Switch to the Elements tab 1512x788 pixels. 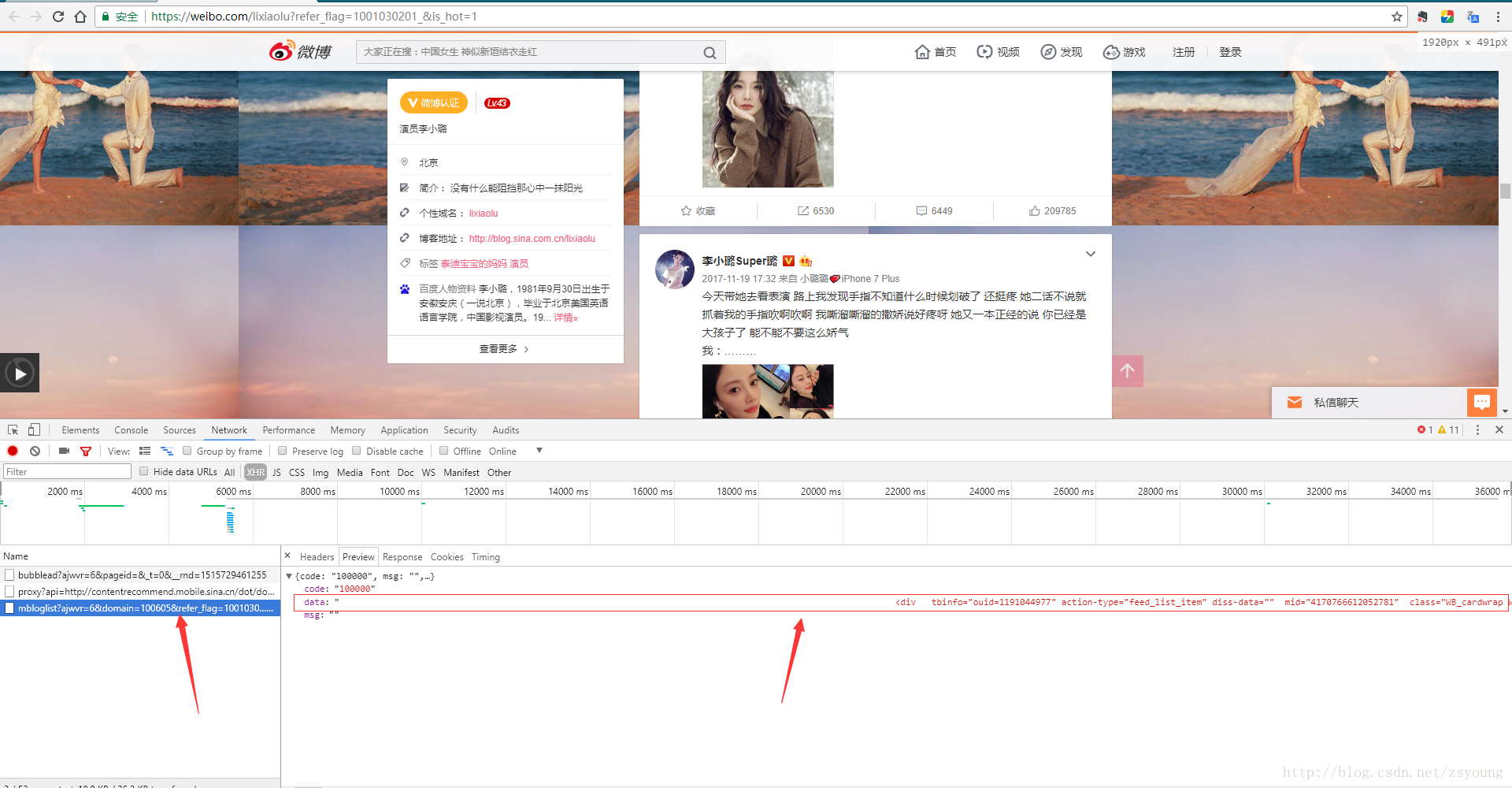[x=80, y=430]
